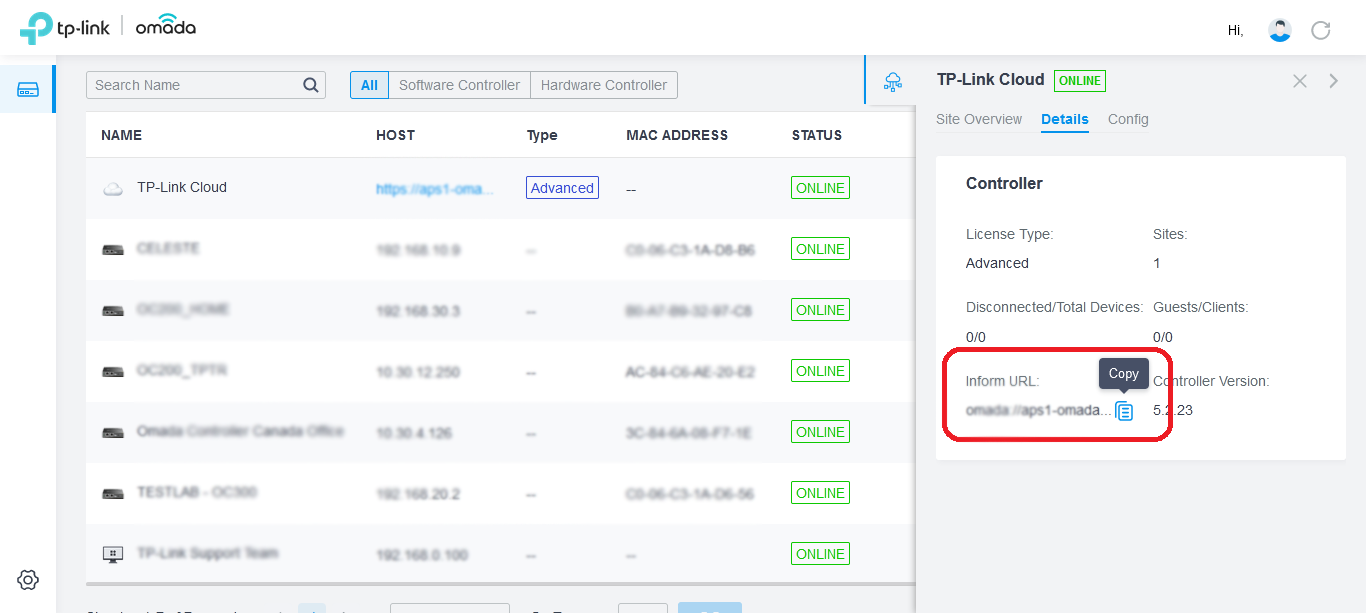The width and height of the screenshot is (1366, 613).
Task: Click the ONLINE status in the TESTLAB - OC300 row
Action: pos(820,493)
